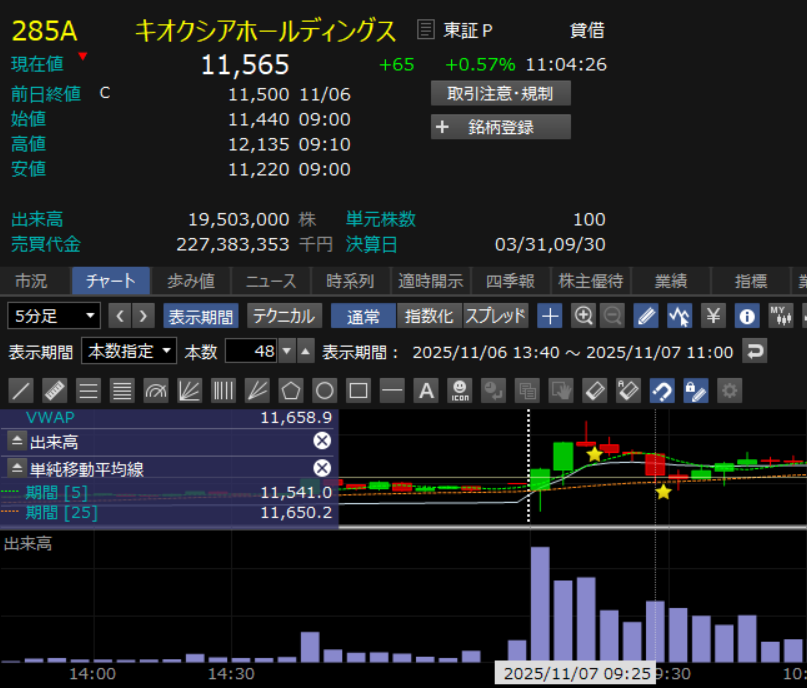Open the 5分足 timeframe dropdown

coord(54,316)
